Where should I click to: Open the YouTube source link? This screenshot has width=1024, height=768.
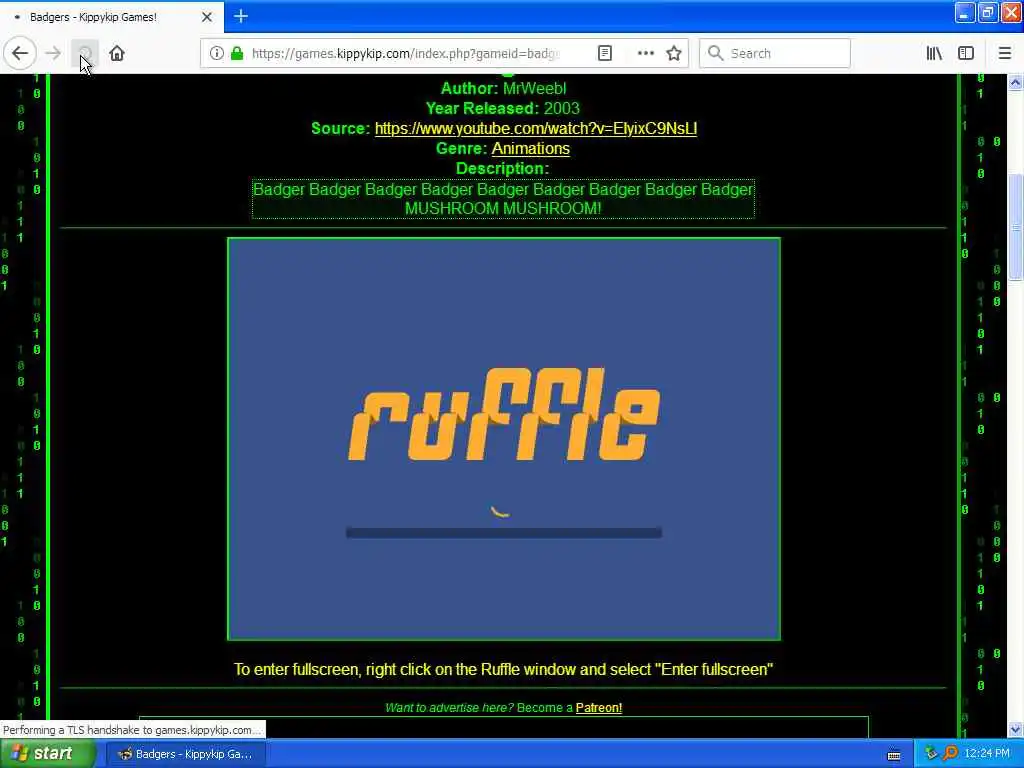536,129
